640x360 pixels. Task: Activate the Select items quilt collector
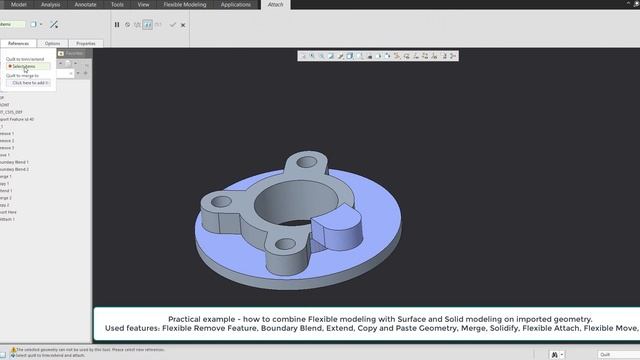point(28,66)
